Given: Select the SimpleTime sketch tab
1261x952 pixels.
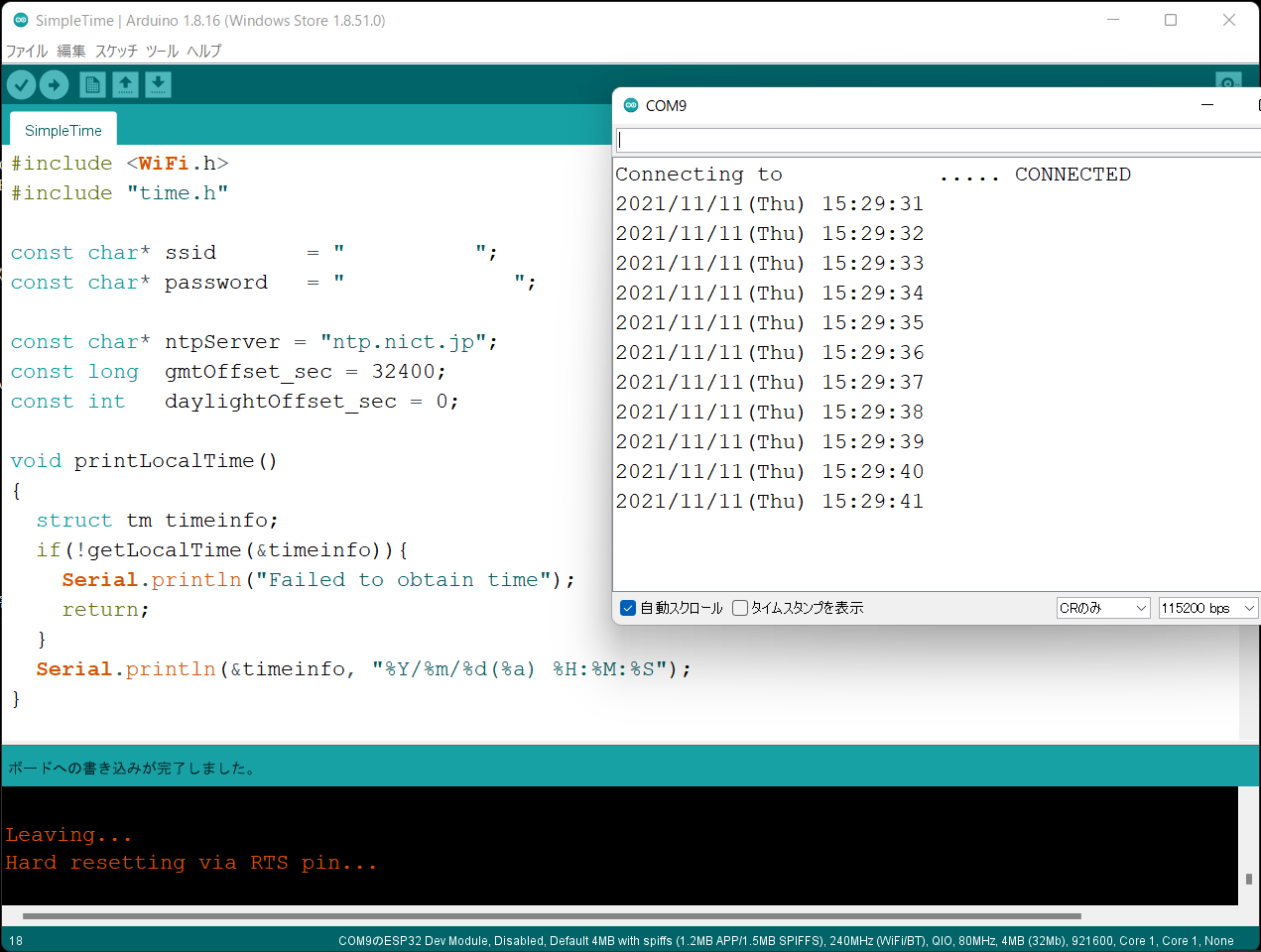Looking at the screenshot, I should [63, 130].
